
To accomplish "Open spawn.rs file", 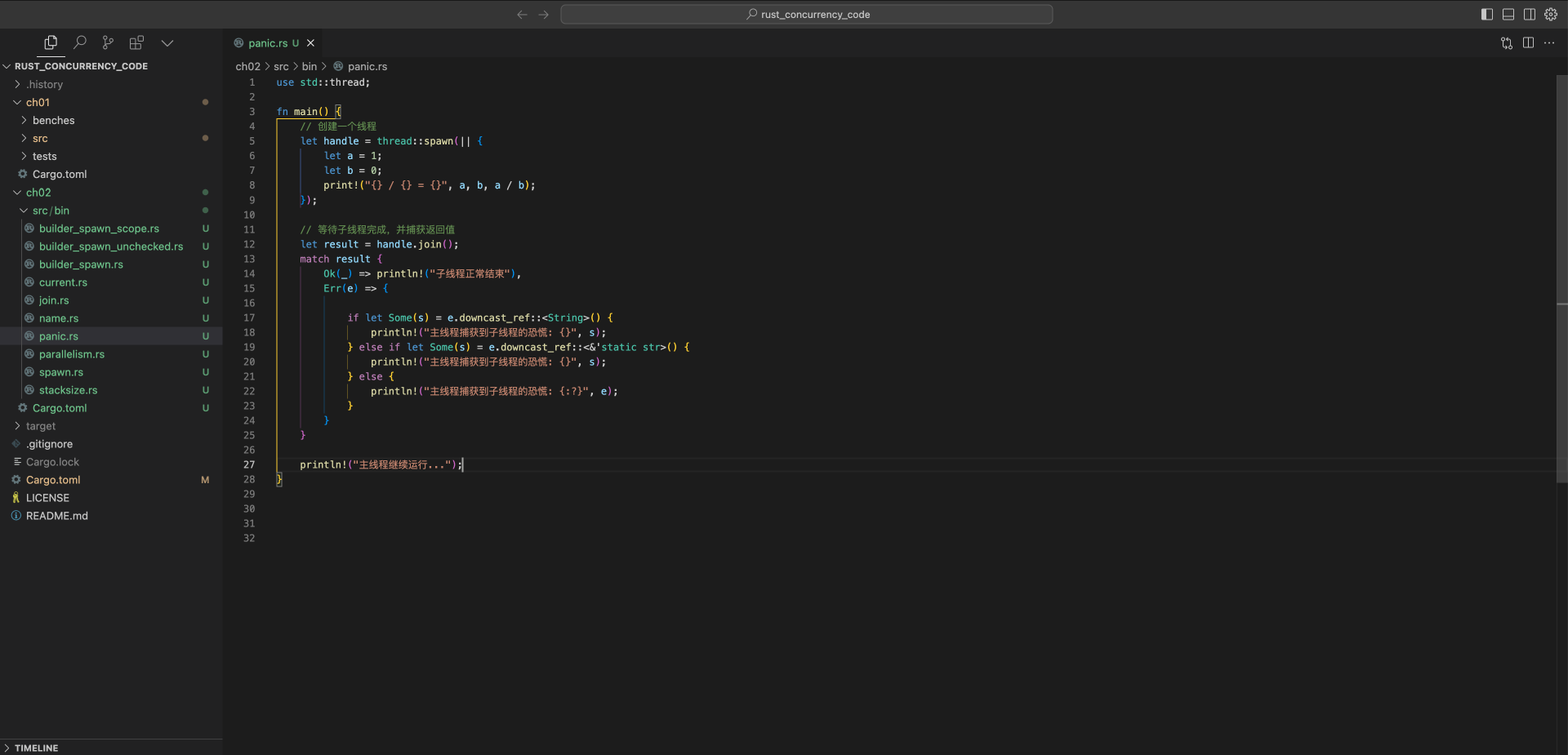I will [x=111, y=372].
